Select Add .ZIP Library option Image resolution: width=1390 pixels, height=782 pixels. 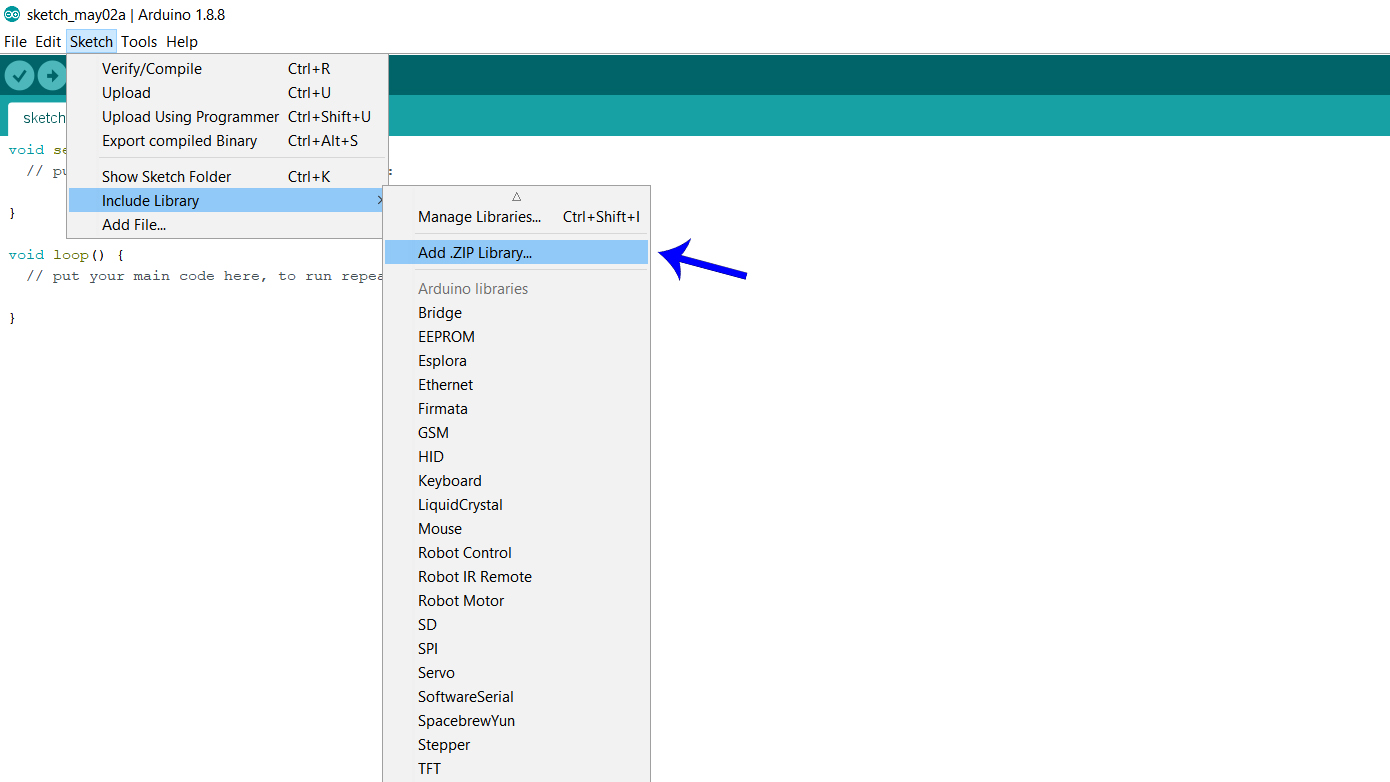(475, 253)
